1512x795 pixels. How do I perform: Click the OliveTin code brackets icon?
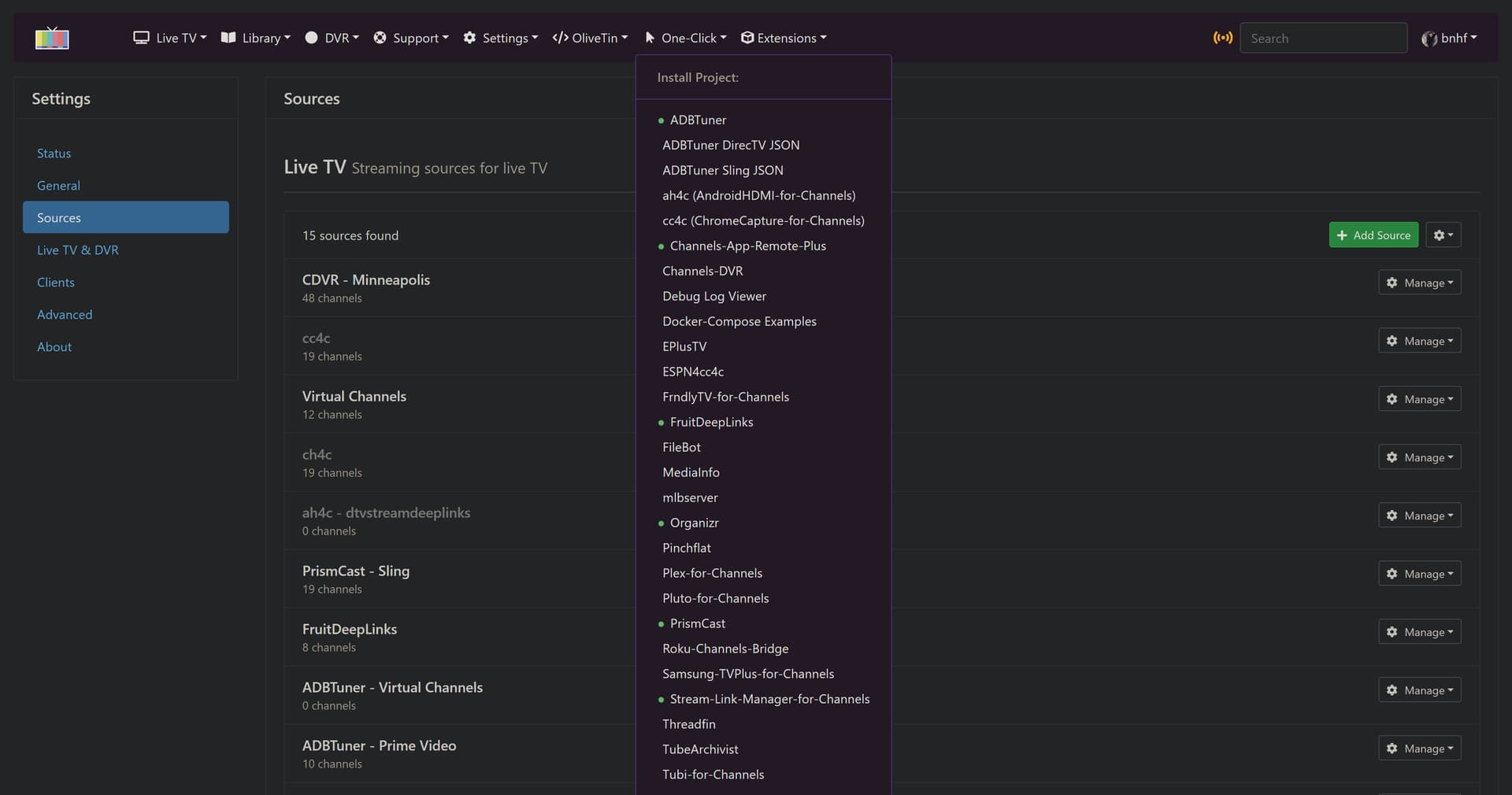pyautogui.click(x=560, y=38)
